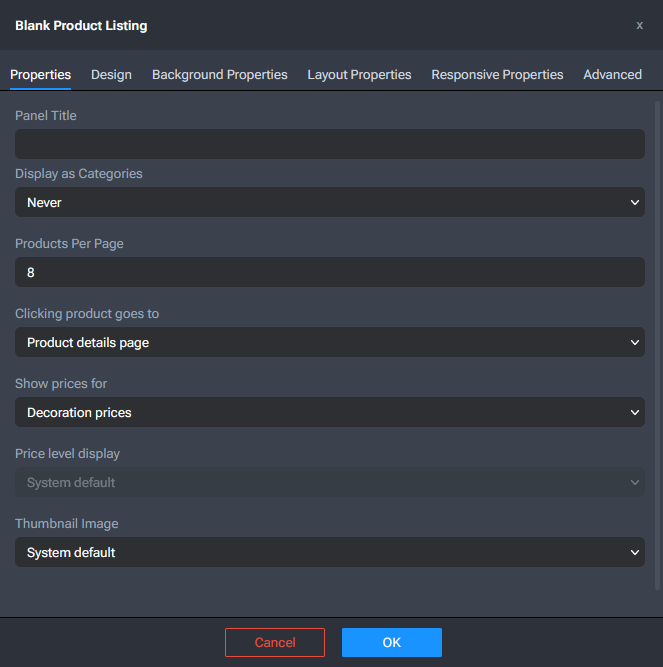Cancel the dialog changes
The height and width of the screenshot is (667, 663).
point(275,642)
